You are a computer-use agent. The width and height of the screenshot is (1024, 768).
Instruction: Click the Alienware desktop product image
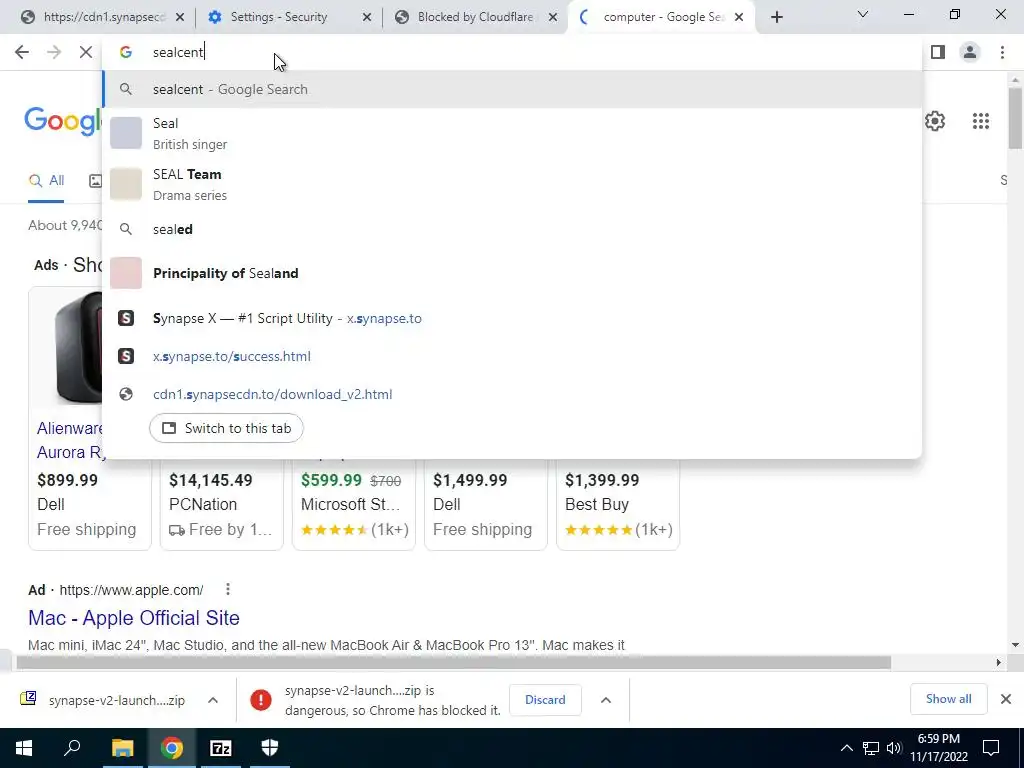tap(78, 348)
